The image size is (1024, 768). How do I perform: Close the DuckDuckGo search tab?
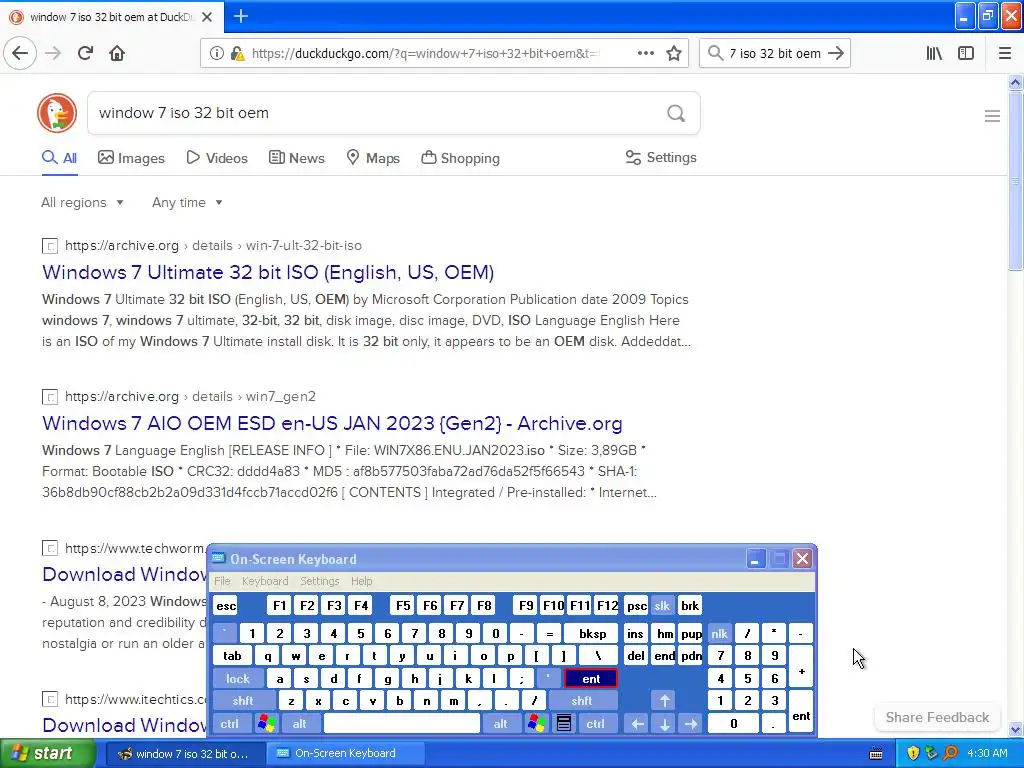pyautogui.click(x=207, y=17)
